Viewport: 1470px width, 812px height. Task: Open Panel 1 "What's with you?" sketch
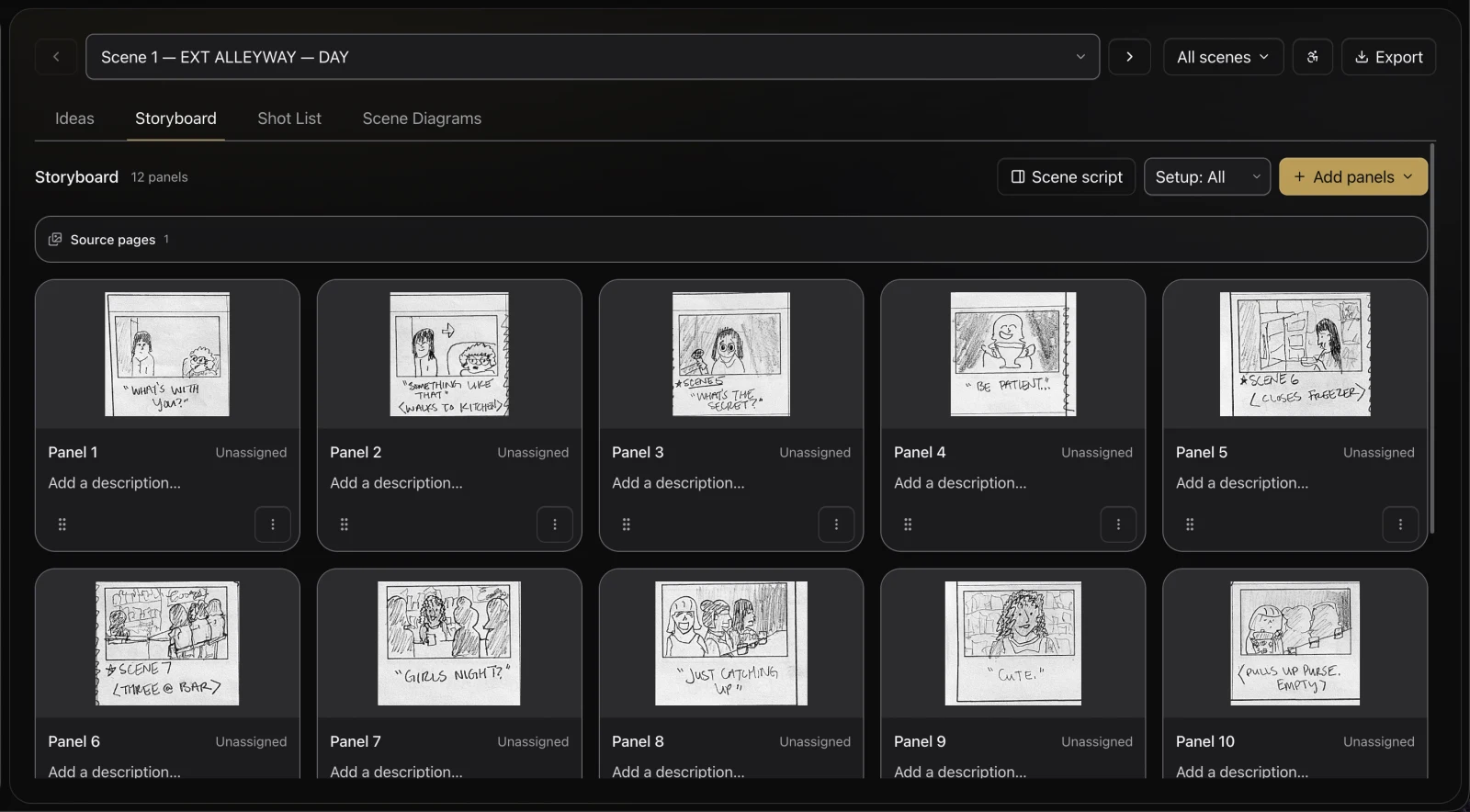pos(167,355)
